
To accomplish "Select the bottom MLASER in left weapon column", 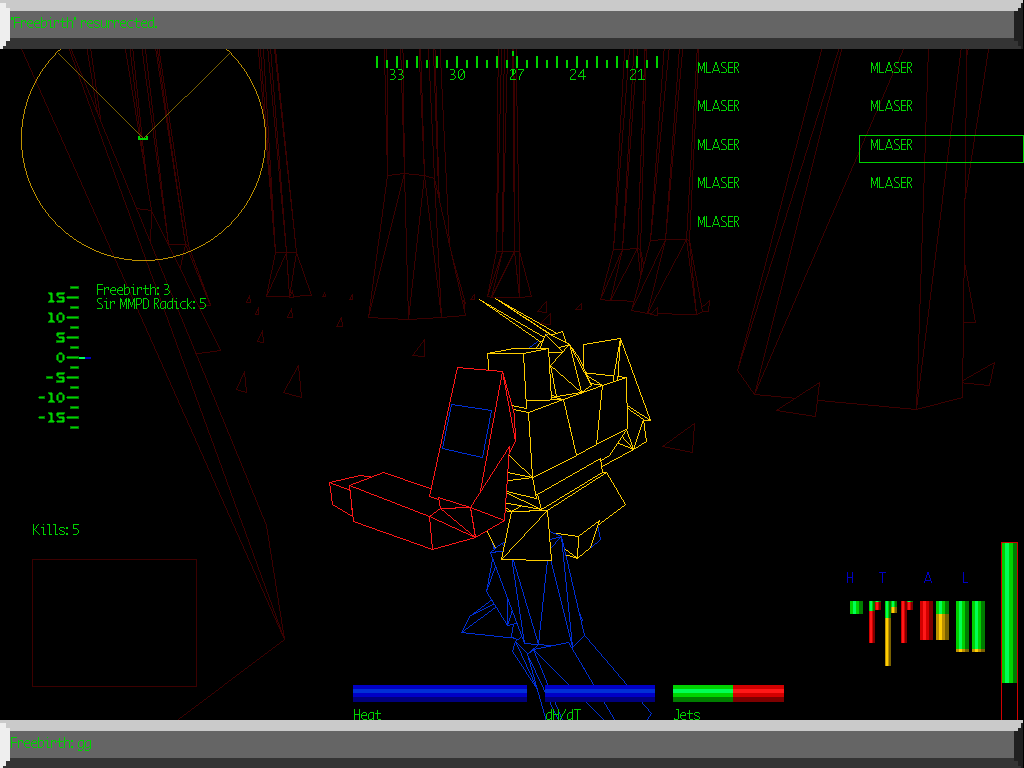I will click(718, 222).
